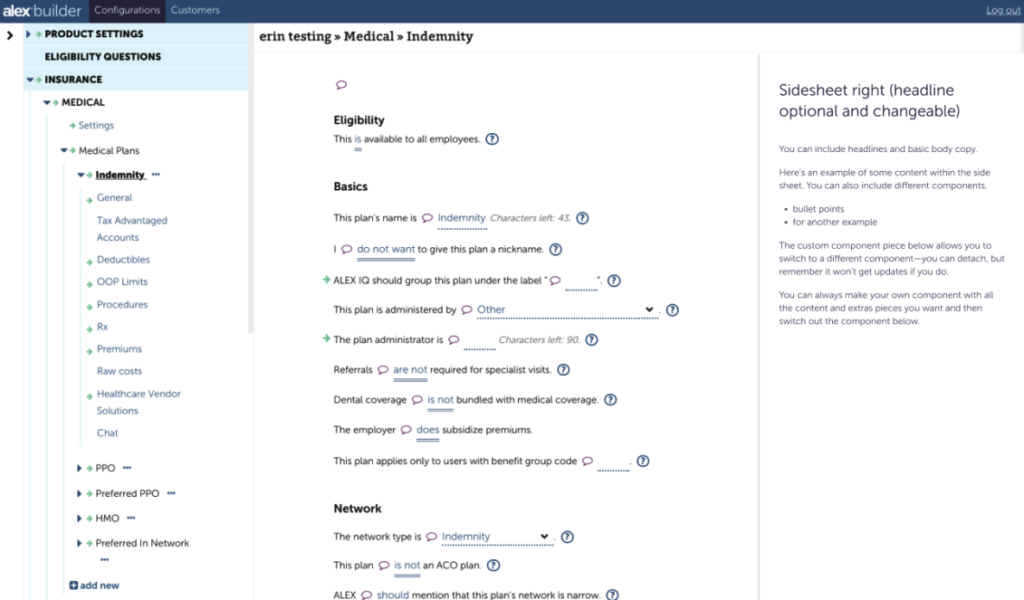Switch to the Customers tab

[x=195, y=10]
